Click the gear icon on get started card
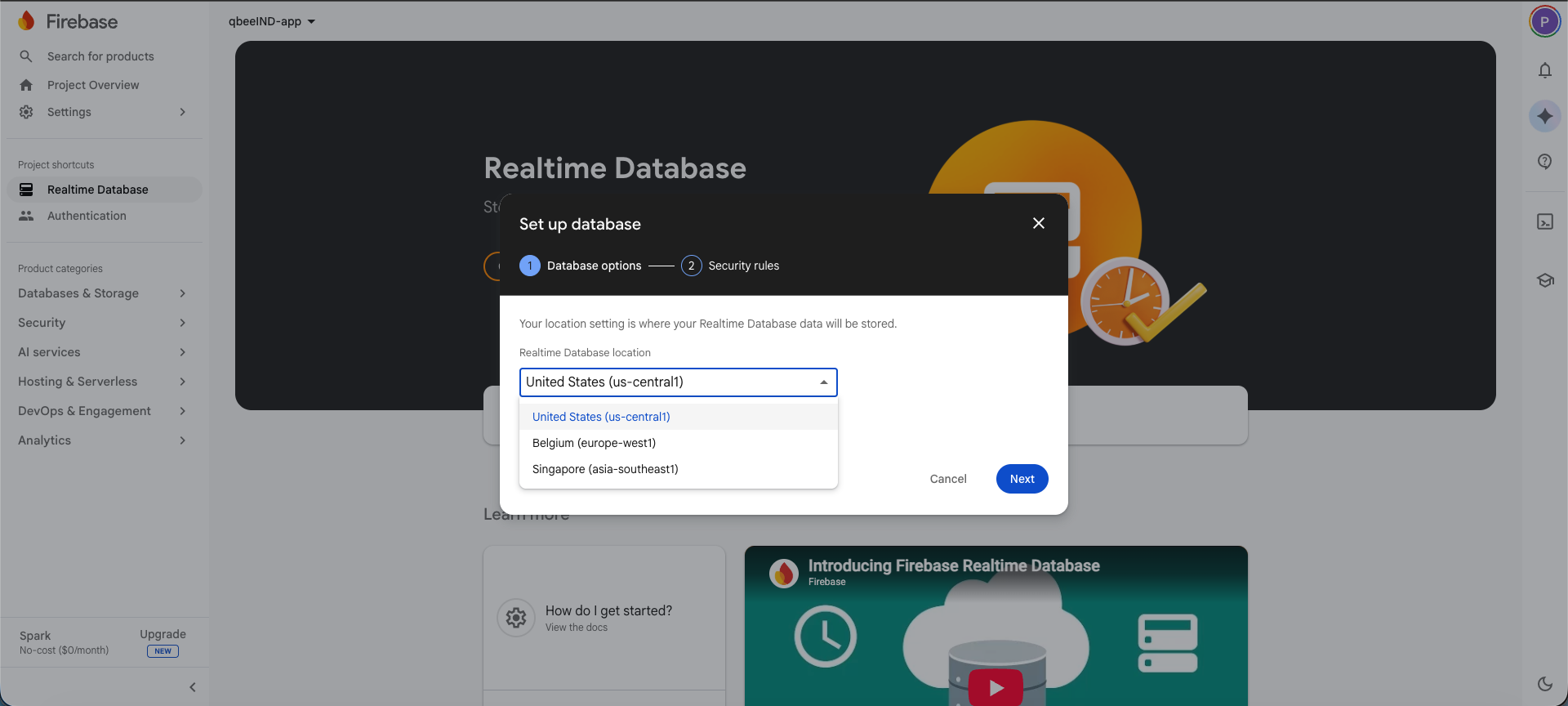The width and height of the screenshot is (1568, 706). pyautogui.click(x=516, y=618)
